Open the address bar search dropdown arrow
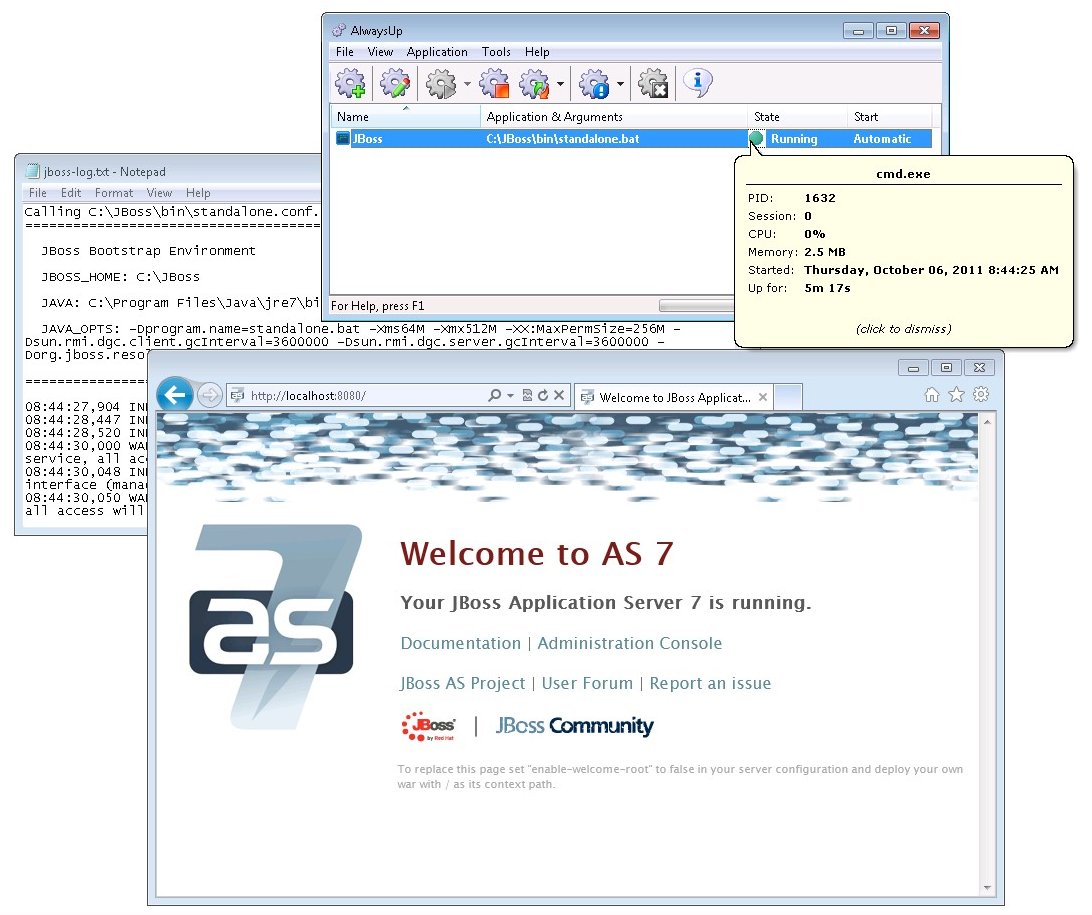 (510, 396)
